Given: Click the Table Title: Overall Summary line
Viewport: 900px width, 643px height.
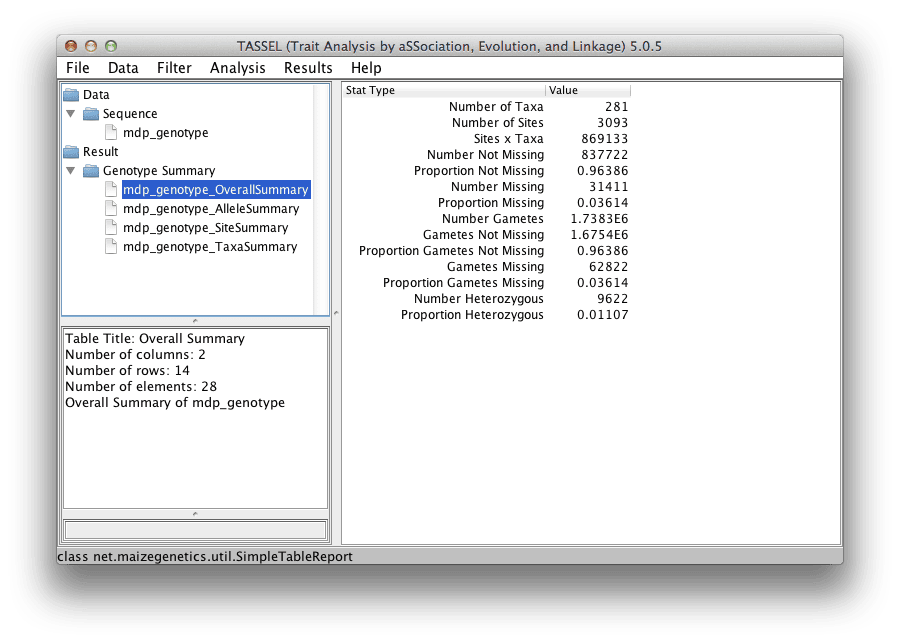Looking at the screenshot, I should pyautogui.click(x=155, y=339).
